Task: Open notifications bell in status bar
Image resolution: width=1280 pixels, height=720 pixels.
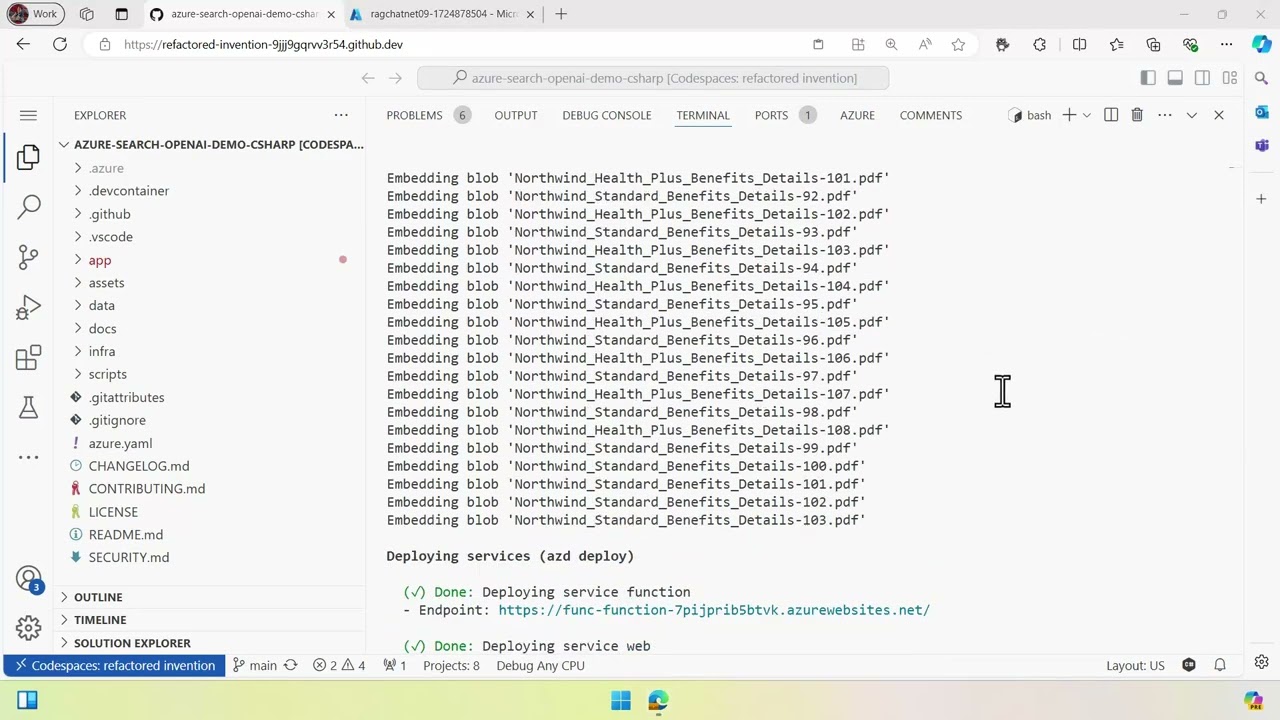Action: [x=1220, y=665]
